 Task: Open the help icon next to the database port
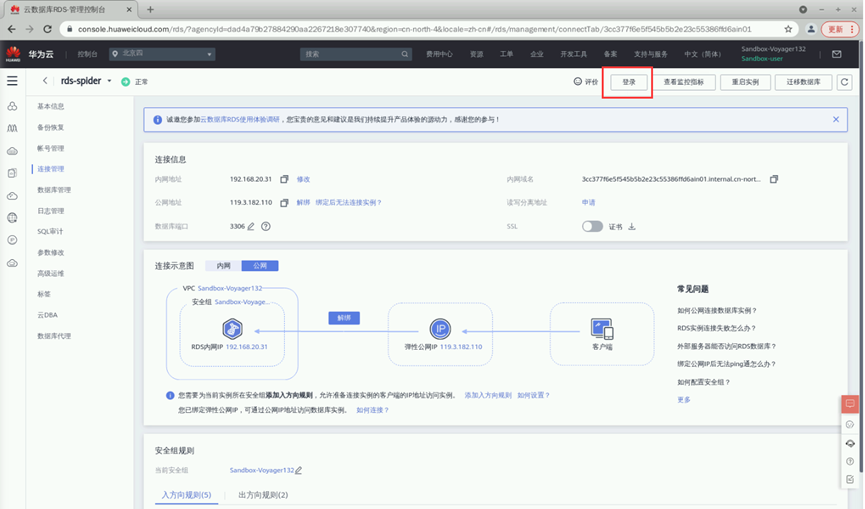pos(266,226)
